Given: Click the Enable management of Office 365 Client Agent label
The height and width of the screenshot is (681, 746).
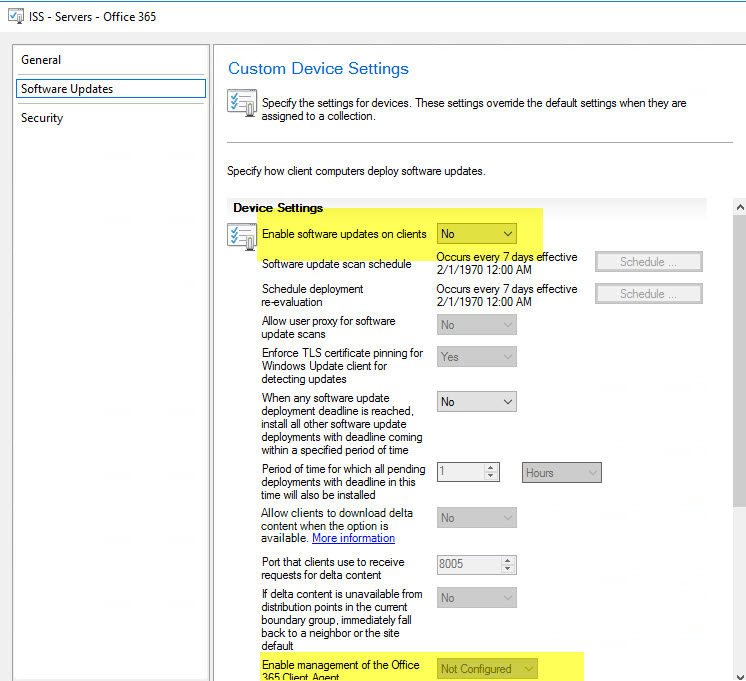Looking at the screenshot, I should 340,670.
